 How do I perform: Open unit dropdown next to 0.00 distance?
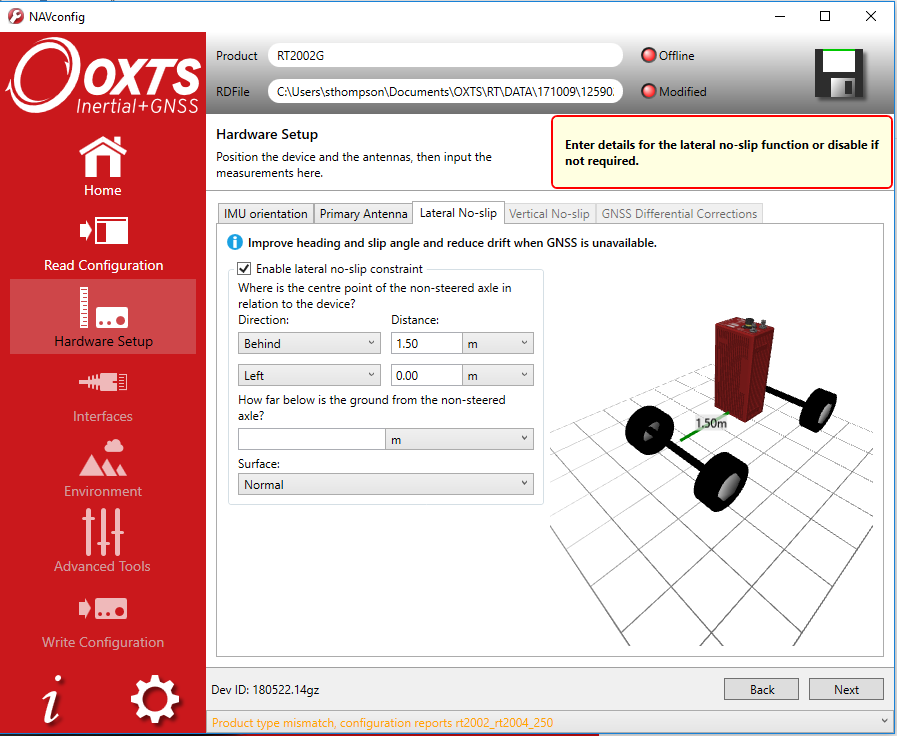click(498, 375)
